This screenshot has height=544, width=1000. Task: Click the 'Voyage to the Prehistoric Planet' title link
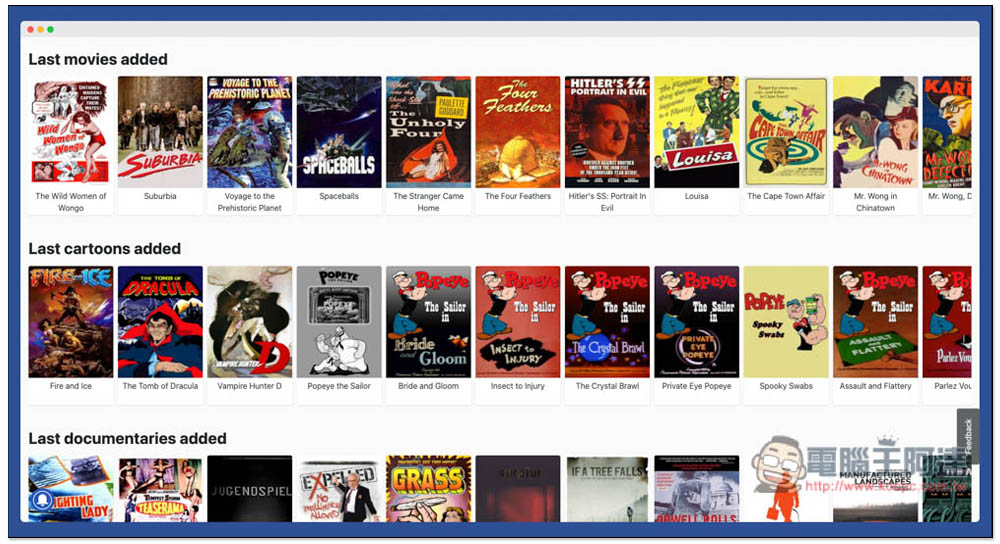[250, 202]
